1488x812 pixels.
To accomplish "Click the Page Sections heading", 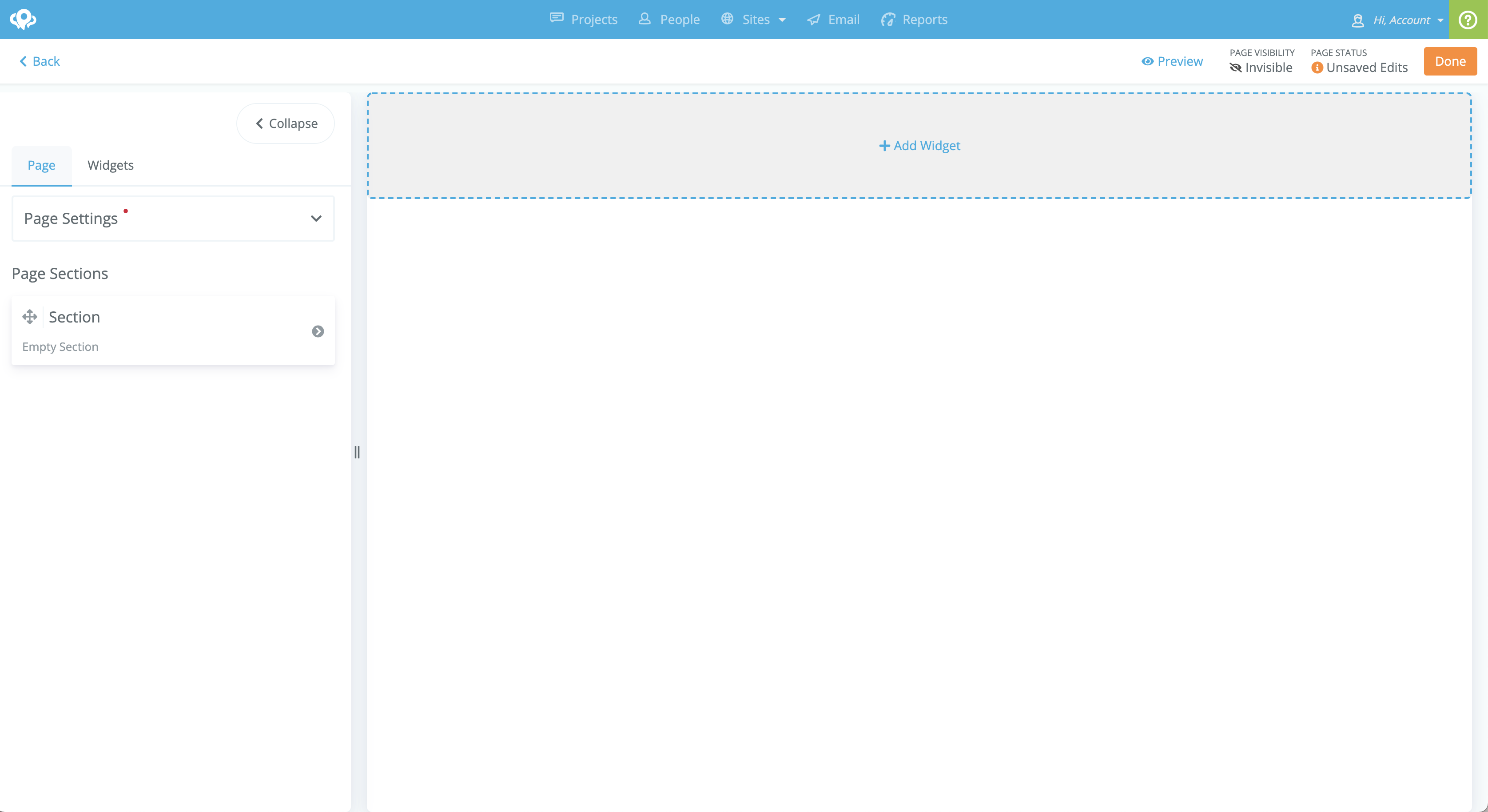I will point(60,273).
